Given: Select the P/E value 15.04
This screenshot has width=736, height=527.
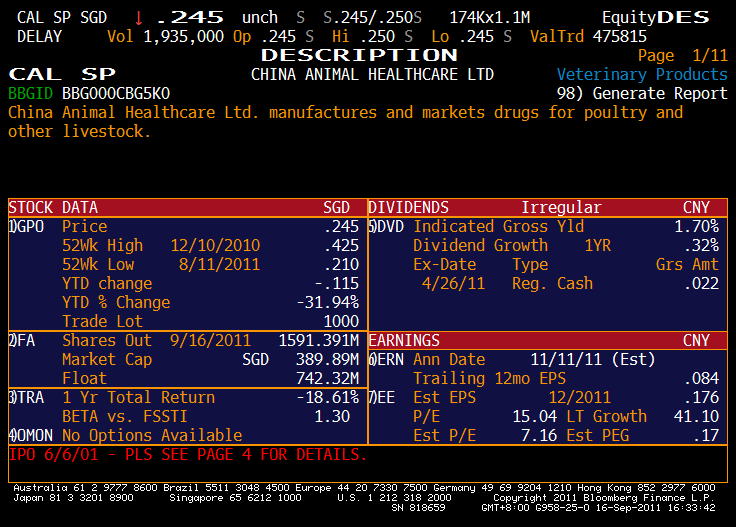Looking at the screenshot, I should tap(535, 417).
